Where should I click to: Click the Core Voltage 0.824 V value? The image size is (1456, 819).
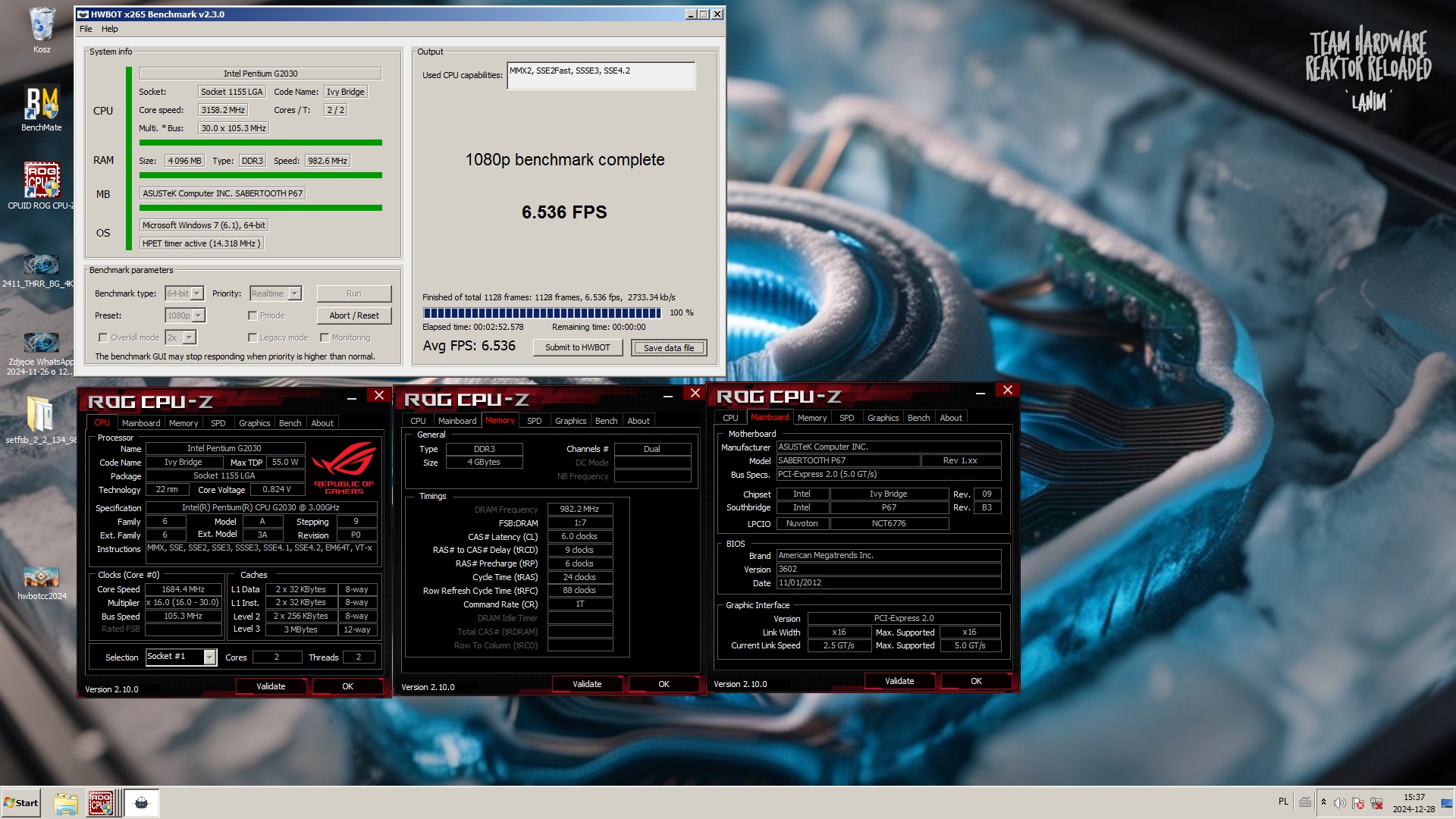pyautogui.click(x=276, y=489)
